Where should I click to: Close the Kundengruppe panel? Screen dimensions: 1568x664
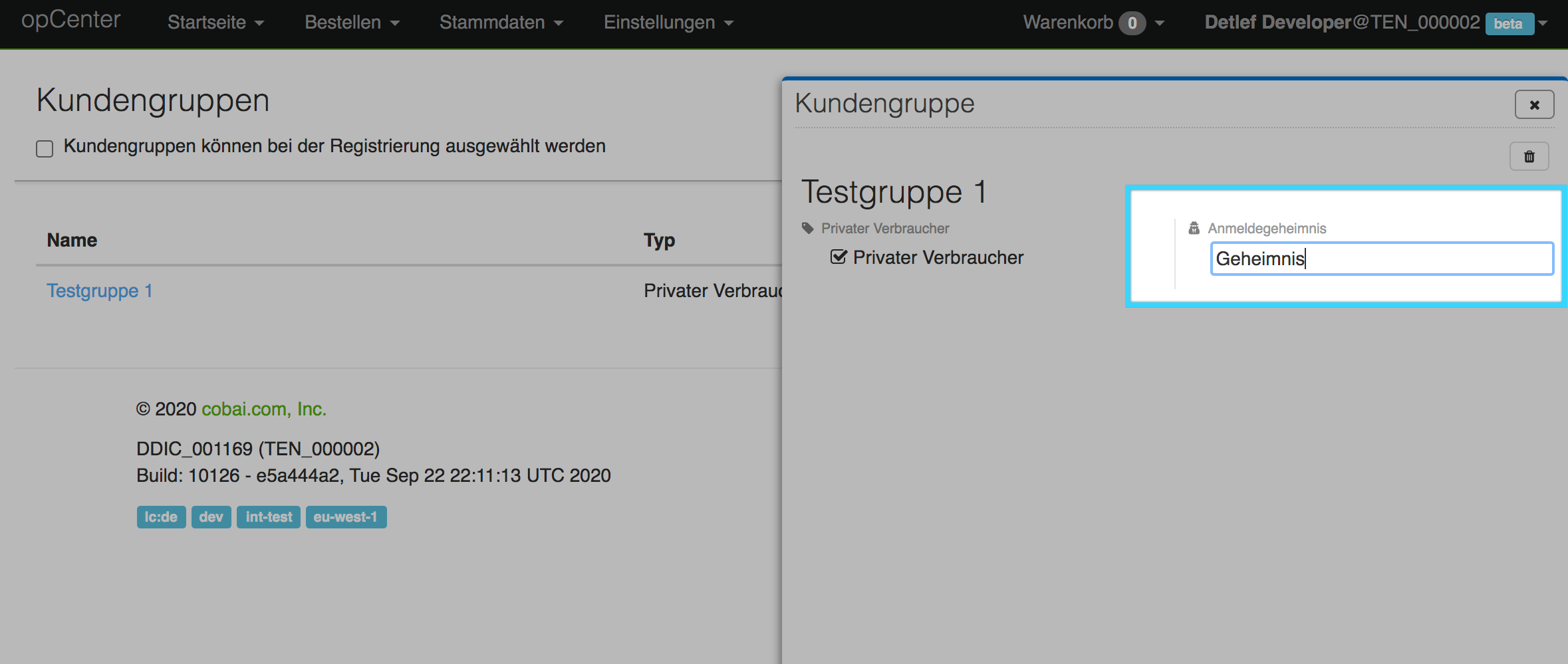click(1534, 105)
